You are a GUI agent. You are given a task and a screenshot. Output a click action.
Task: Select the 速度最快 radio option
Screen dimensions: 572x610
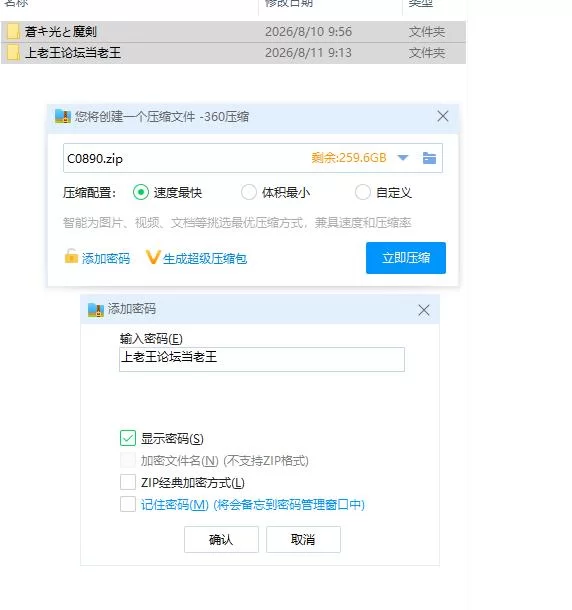tap(140, 192)
